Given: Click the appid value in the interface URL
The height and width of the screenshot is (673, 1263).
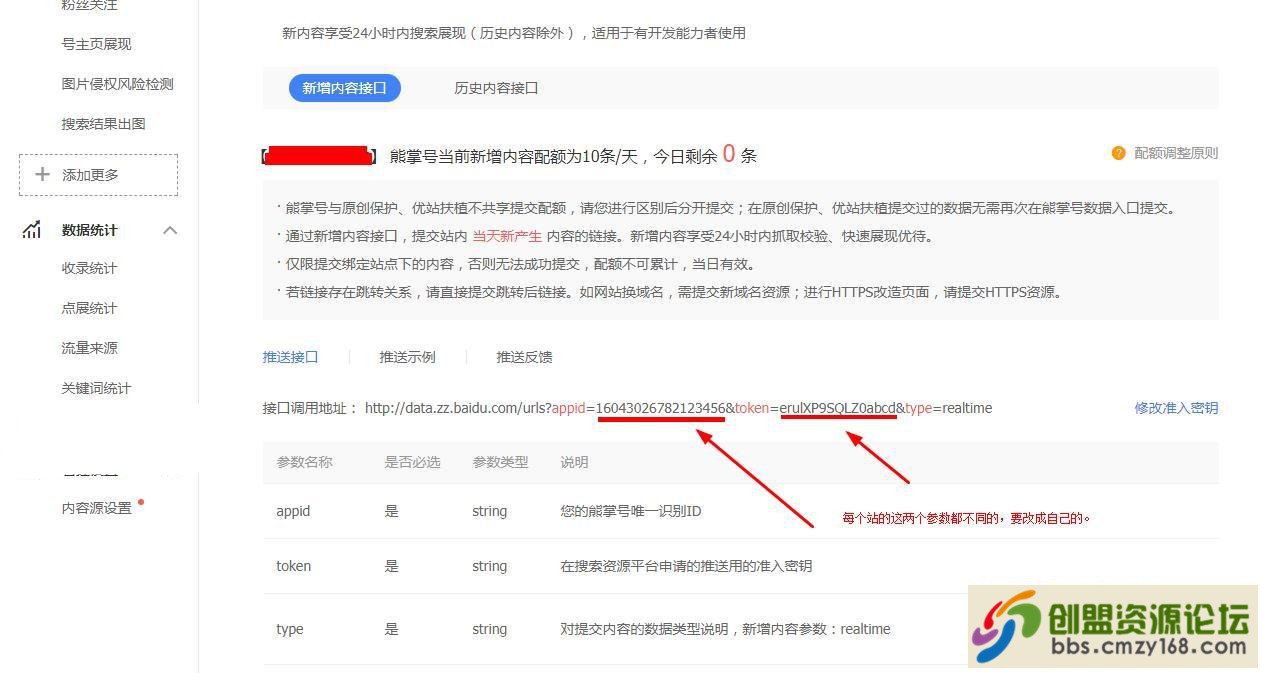Looking at the screenshot, I should tap(661, 408).
